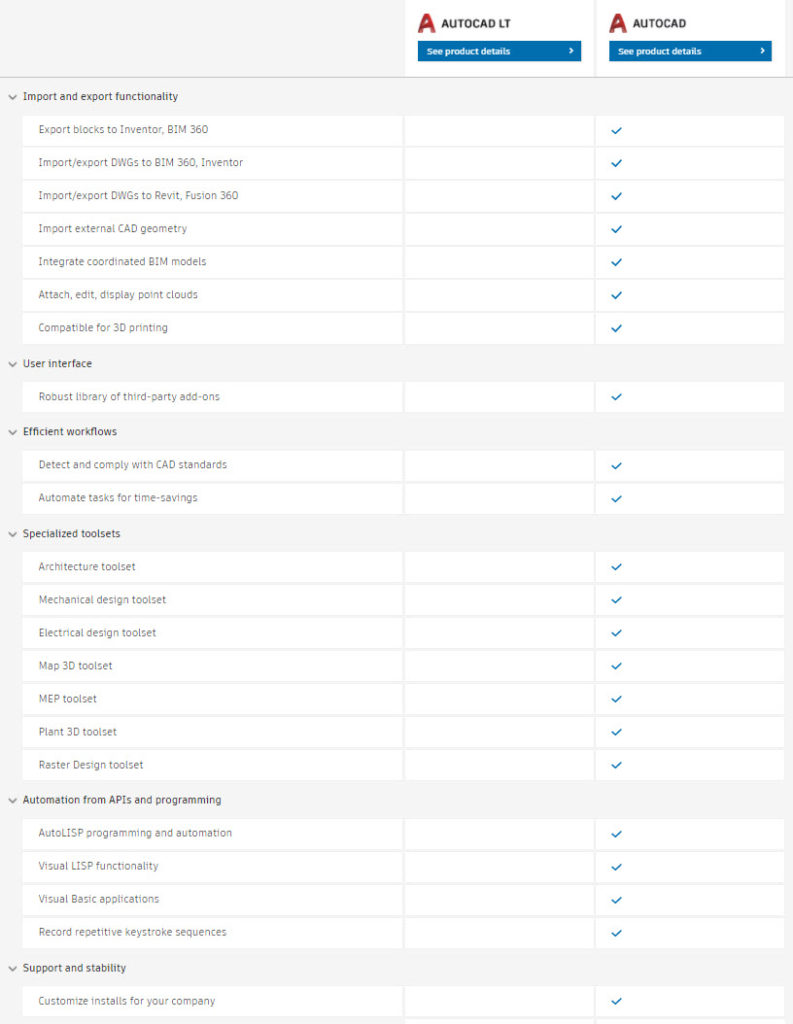Click checkmark for Compatible for 3D printing
This screenshot has width=793, height=1024.
coord(616,328)
